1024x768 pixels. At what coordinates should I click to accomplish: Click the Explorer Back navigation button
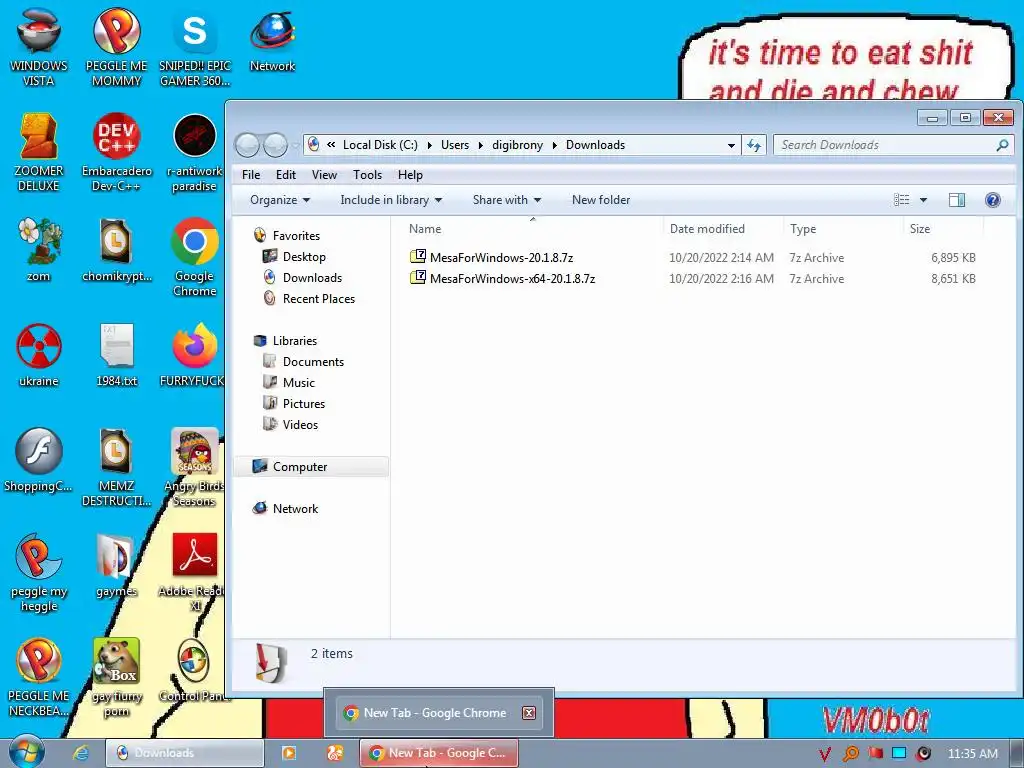[x=248, y=145]
